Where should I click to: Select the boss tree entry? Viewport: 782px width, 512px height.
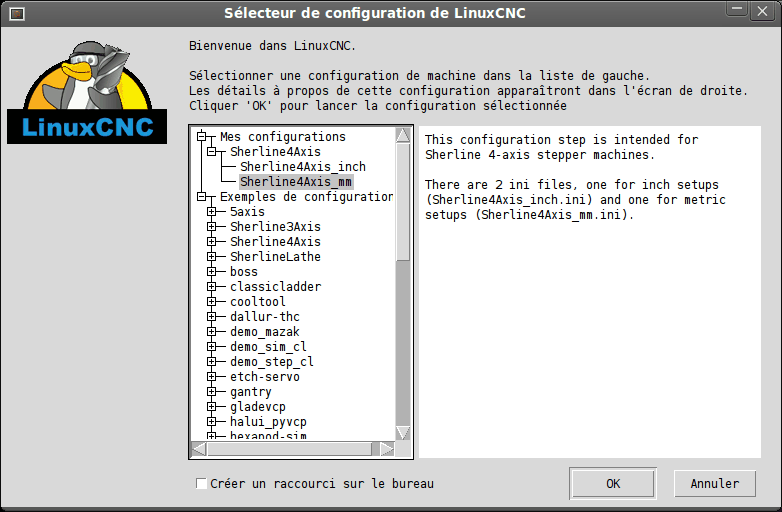point(244,271)
